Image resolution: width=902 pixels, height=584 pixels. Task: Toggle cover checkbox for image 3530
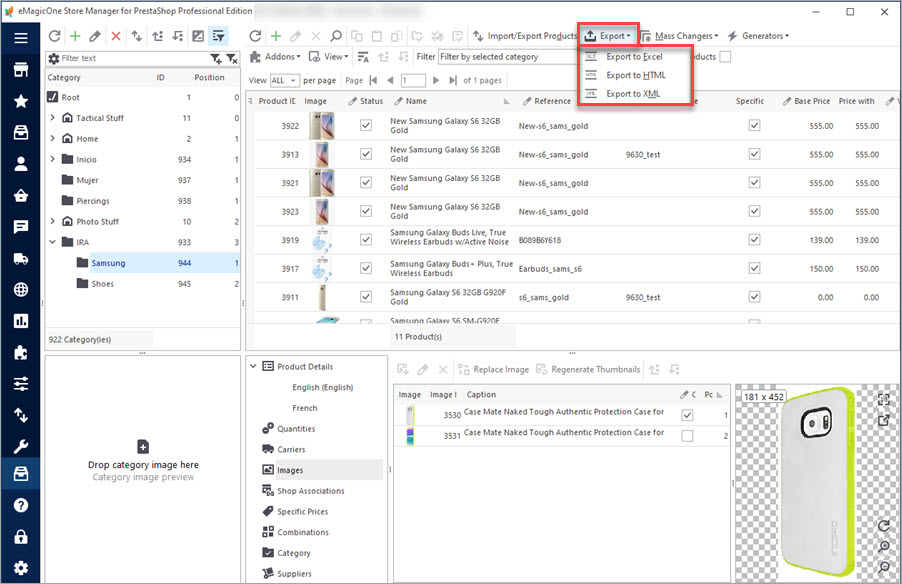[x=687, y=415]
